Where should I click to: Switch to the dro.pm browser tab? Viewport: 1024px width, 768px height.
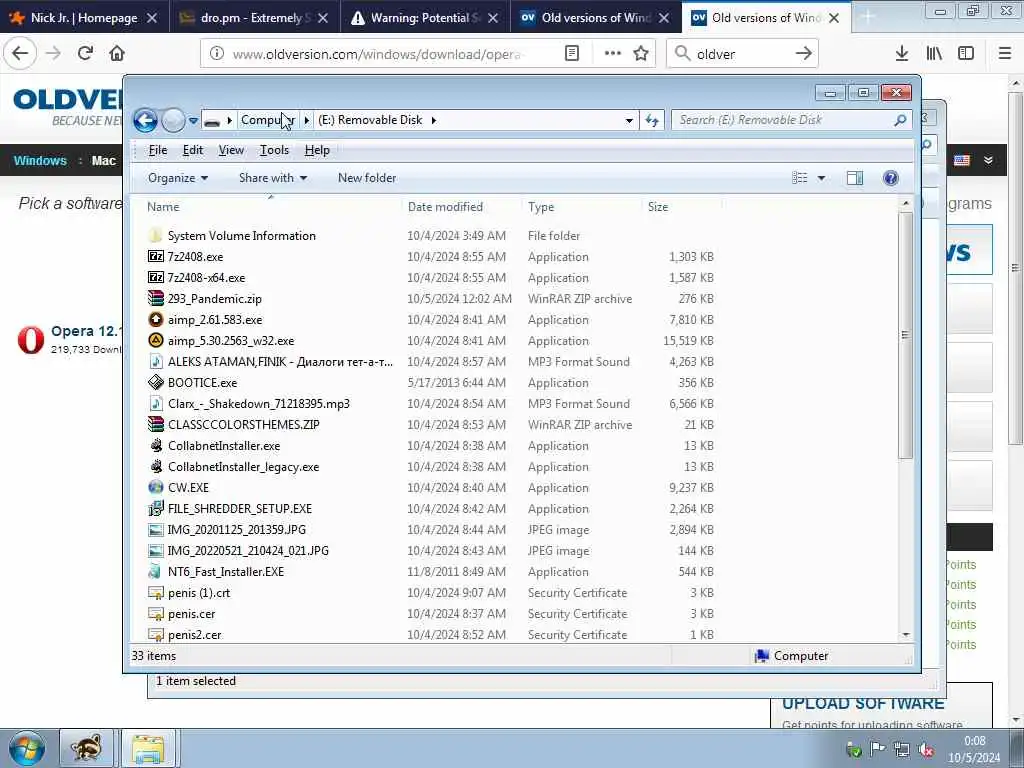255,18
